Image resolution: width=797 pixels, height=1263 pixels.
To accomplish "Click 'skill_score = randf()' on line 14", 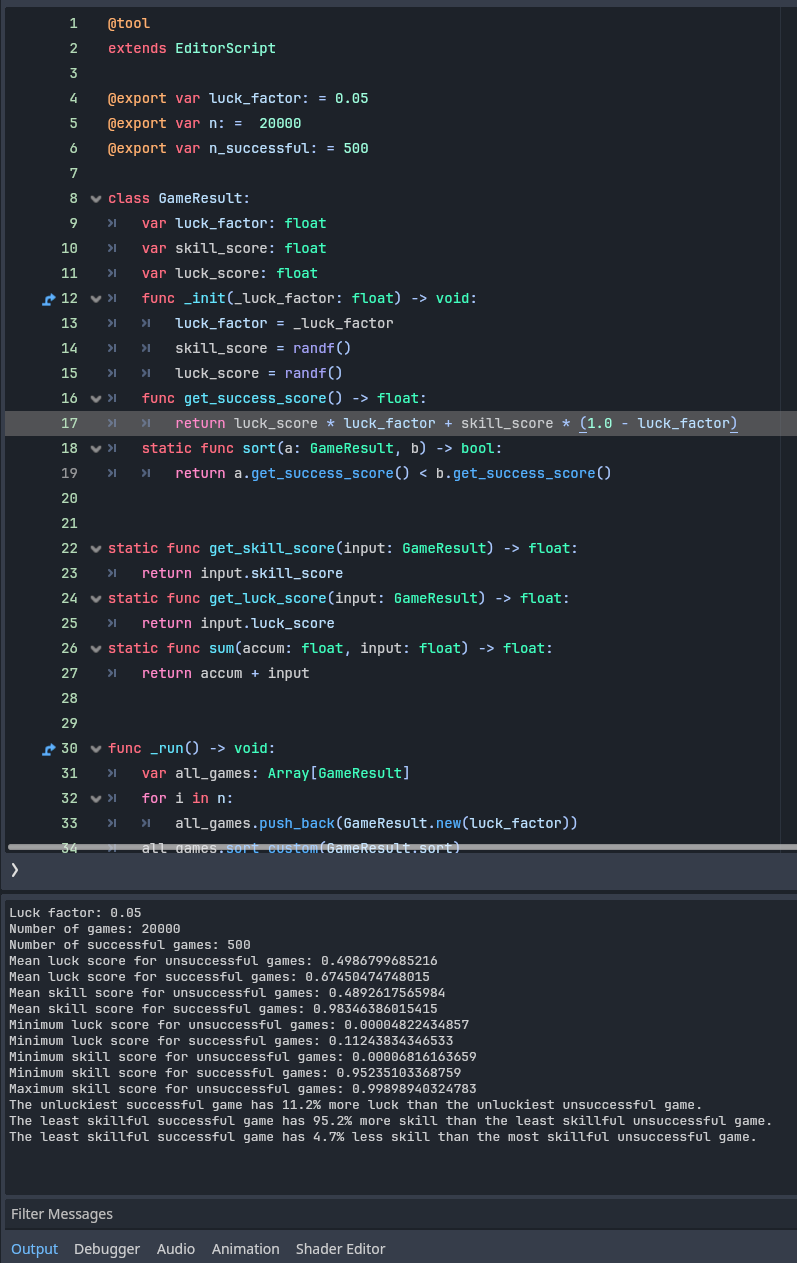I will (x=263, y=348).
